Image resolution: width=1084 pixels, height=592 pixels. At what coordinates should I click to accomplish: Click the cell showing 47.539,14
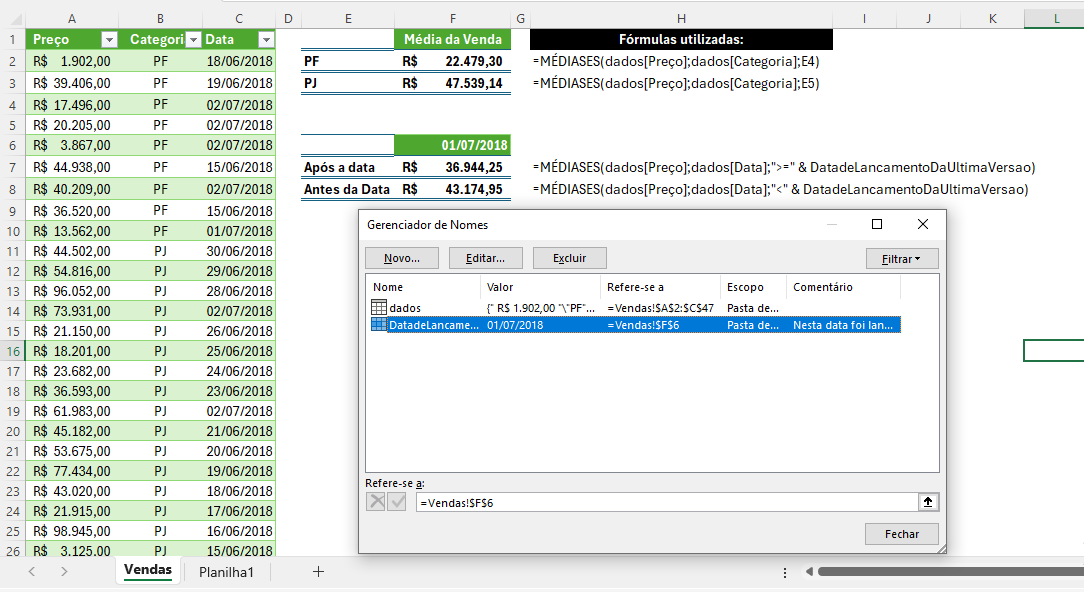[452, 84]
